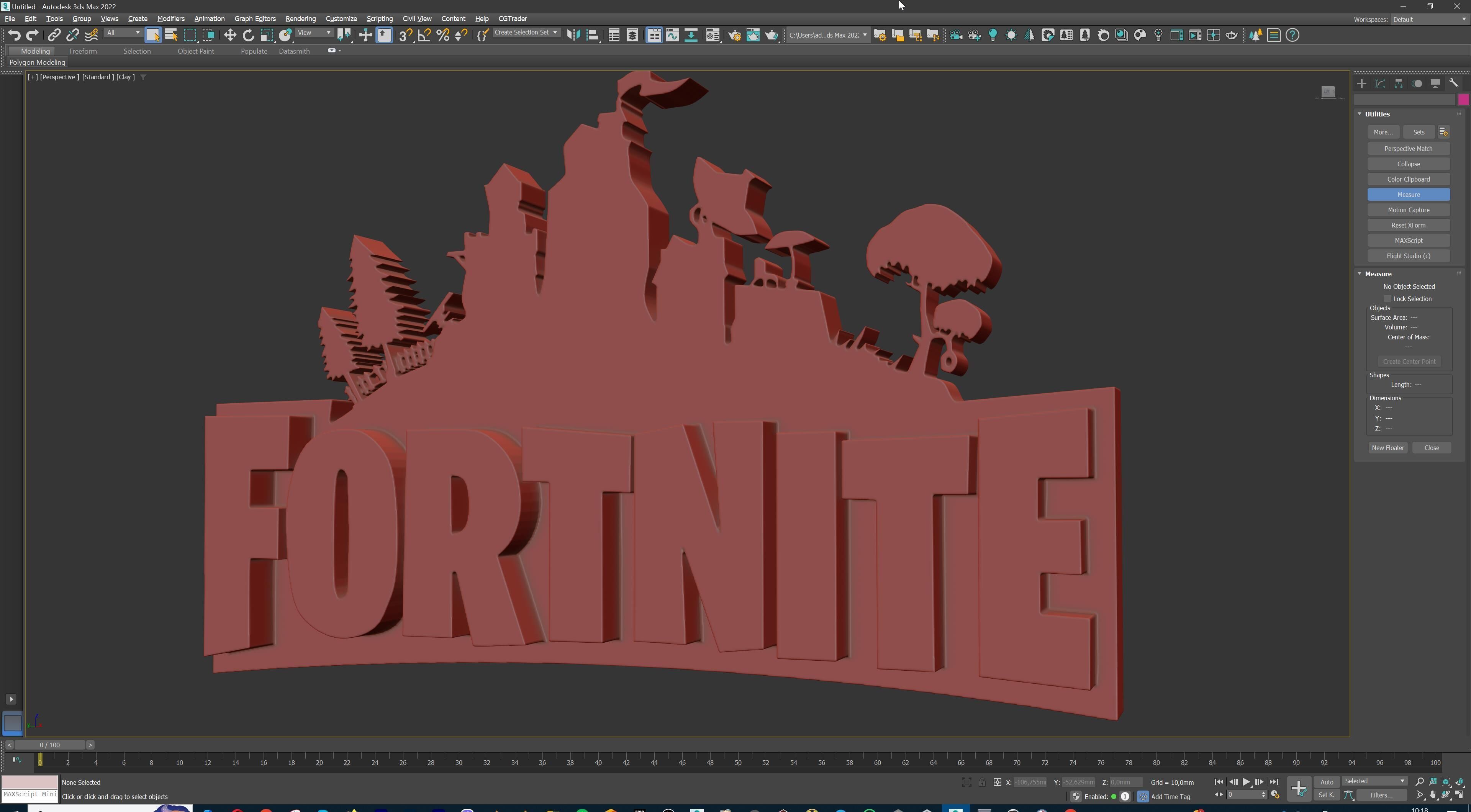Open the Help question mark icon

point(1292,35)
